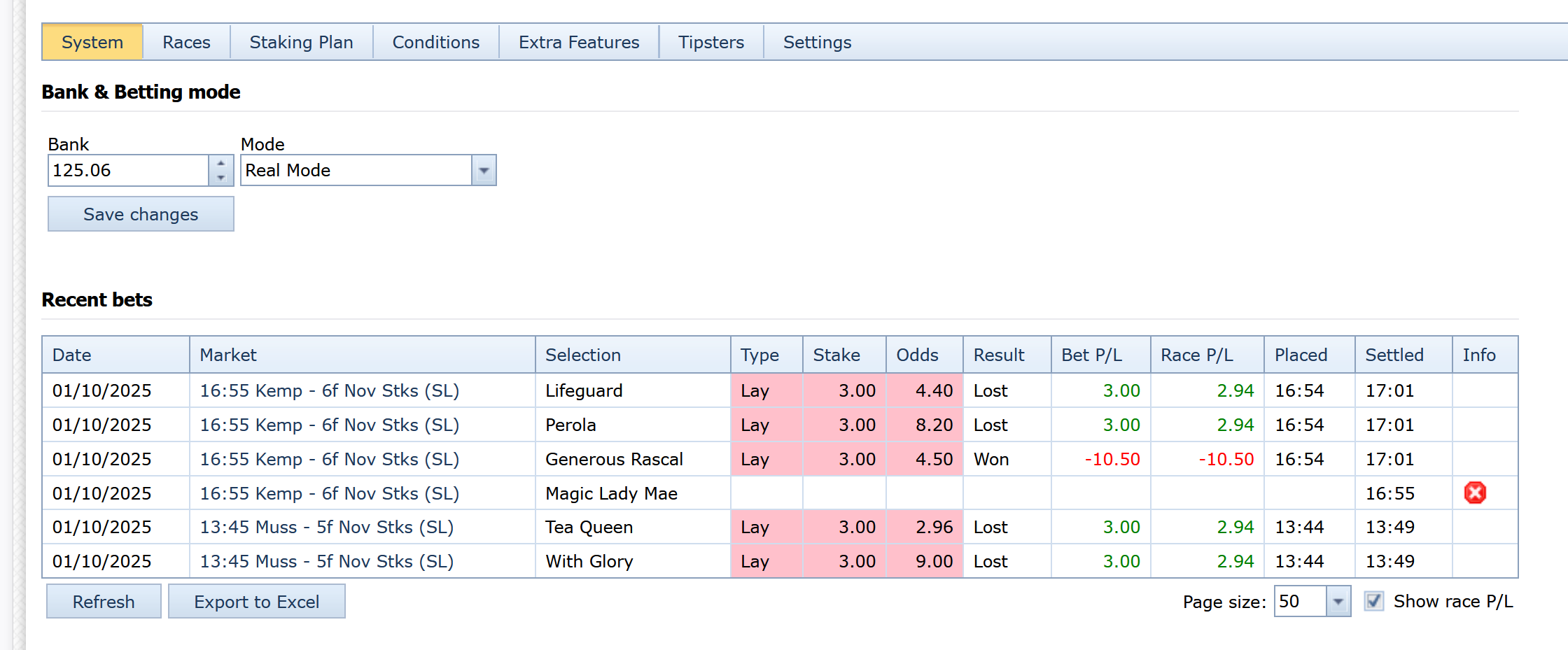Click the Bet P/L column header
1568x650 pixels.
(1091, 355)
